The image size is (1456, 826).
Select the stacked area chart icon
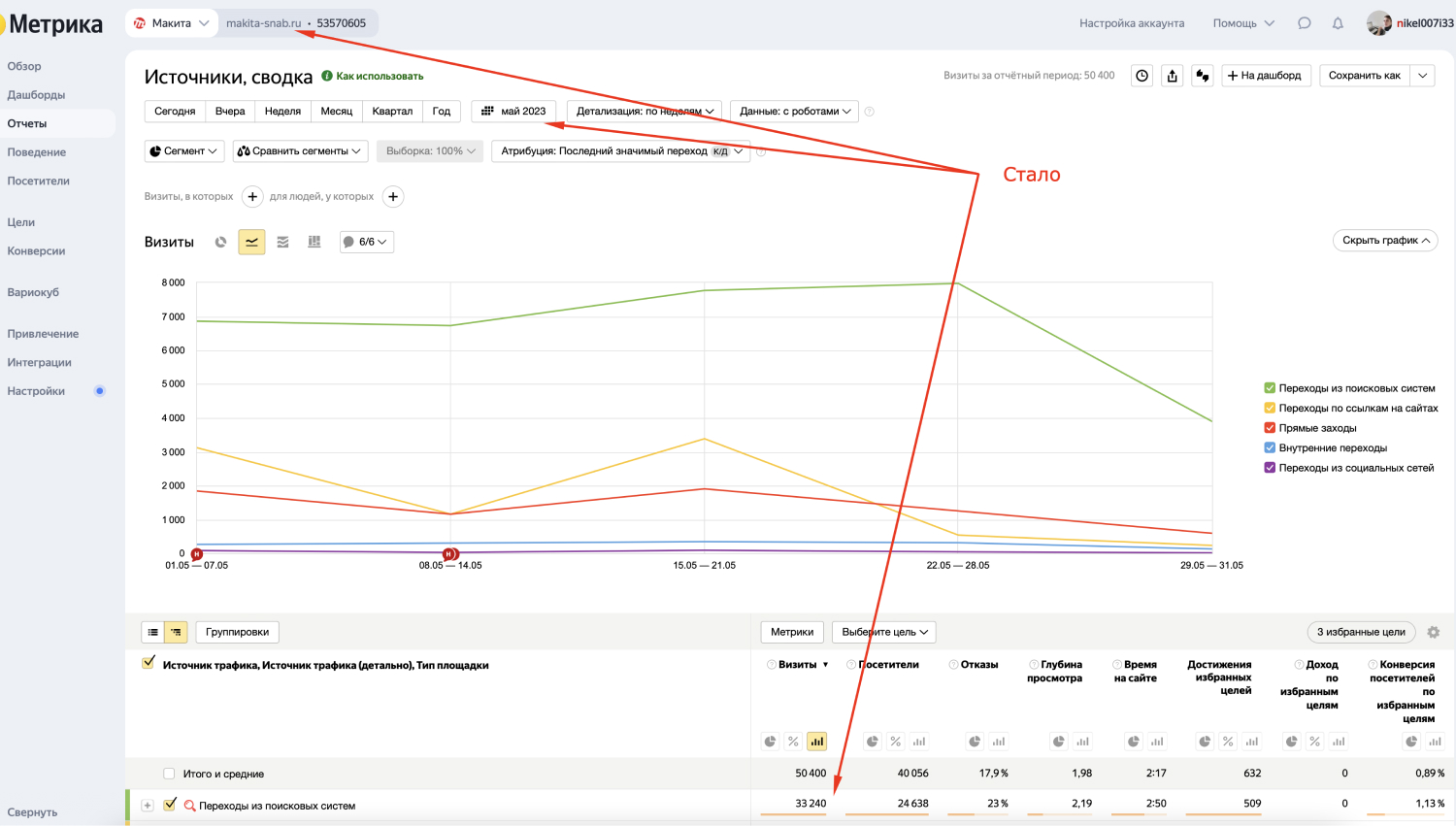[282, 242]
